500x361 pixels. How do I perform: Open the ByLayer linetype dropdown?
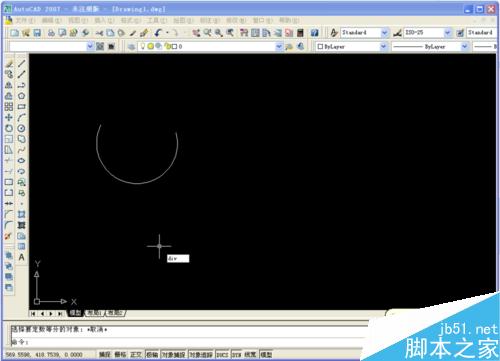click(x=464, y=46)
